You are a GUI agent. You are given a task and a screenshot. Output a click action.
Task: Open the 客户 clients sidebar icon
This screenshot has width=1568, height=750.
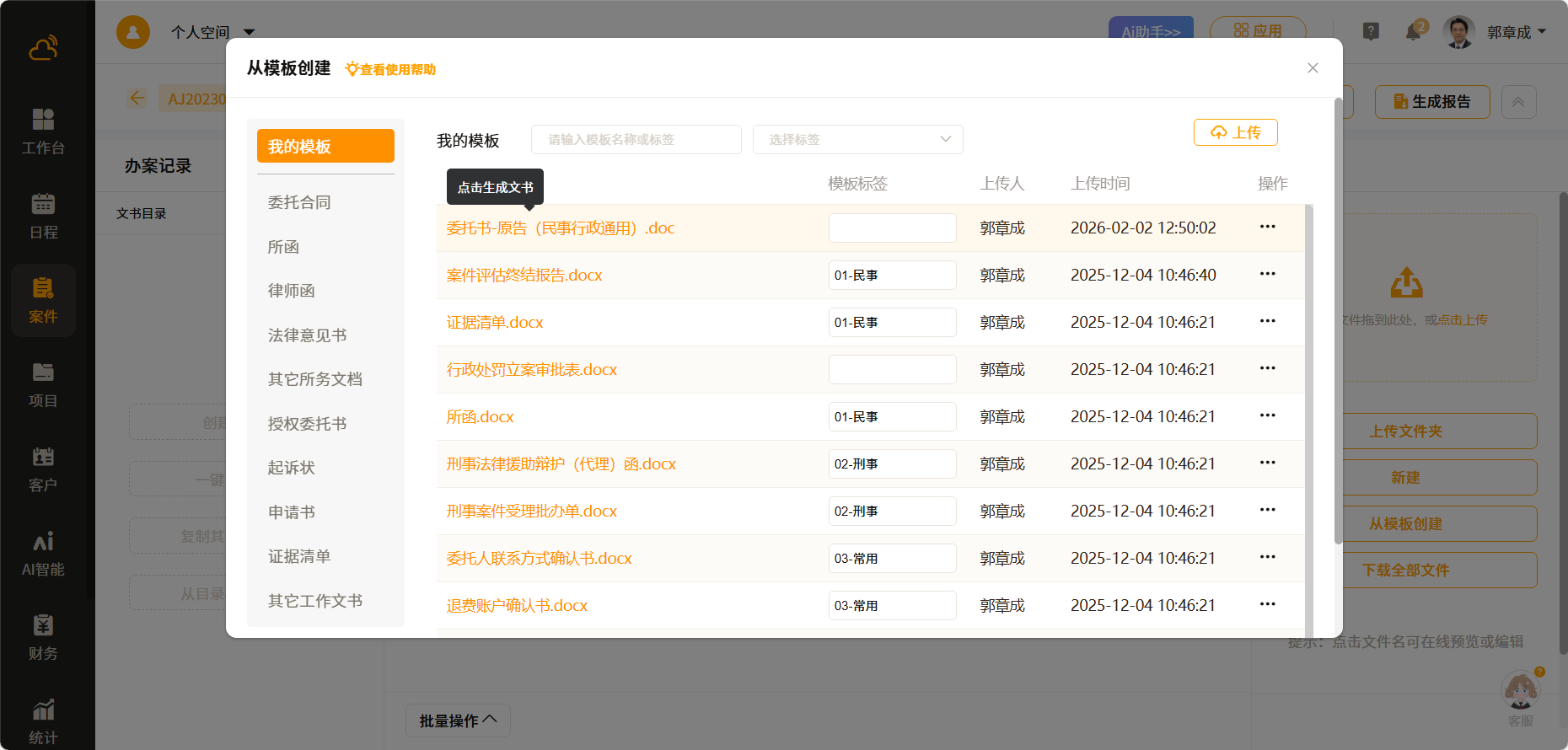43,468
